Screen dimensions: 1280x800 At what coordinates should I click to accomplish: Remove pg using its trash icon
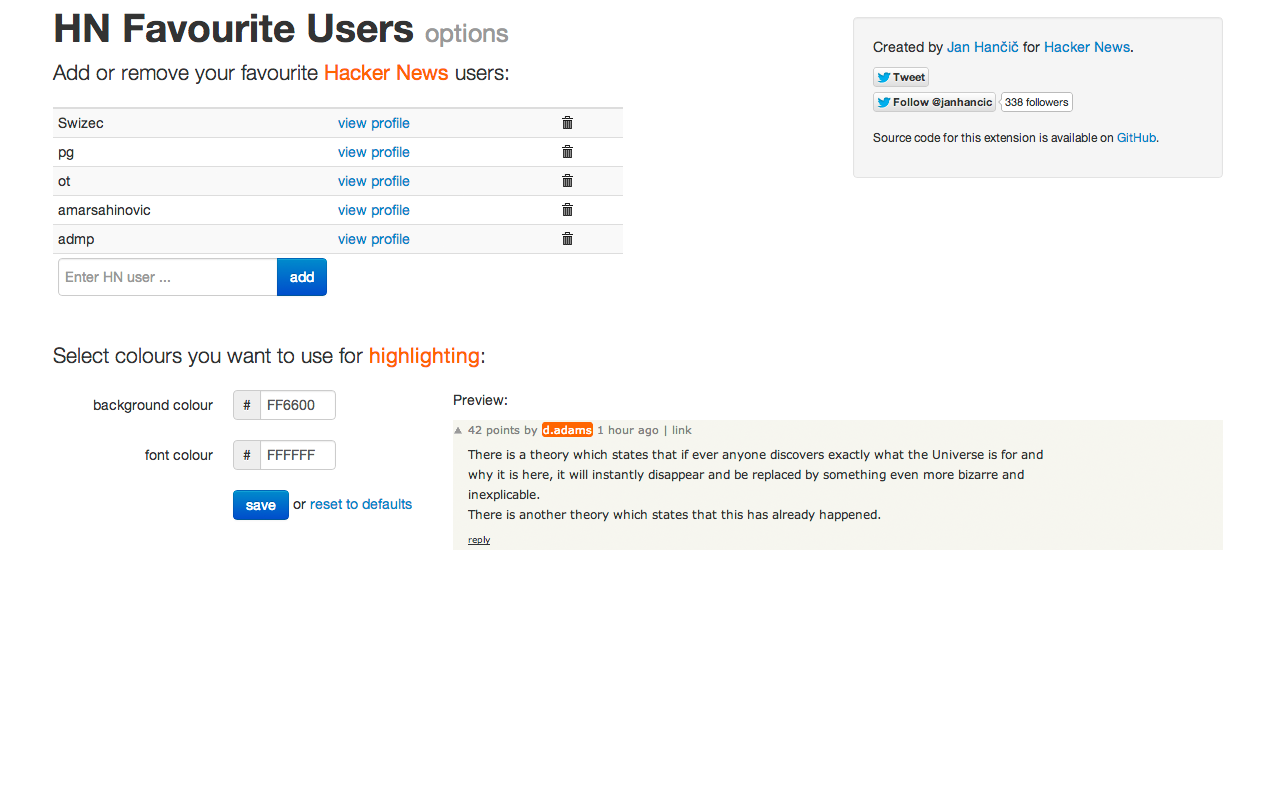[567, 152]
